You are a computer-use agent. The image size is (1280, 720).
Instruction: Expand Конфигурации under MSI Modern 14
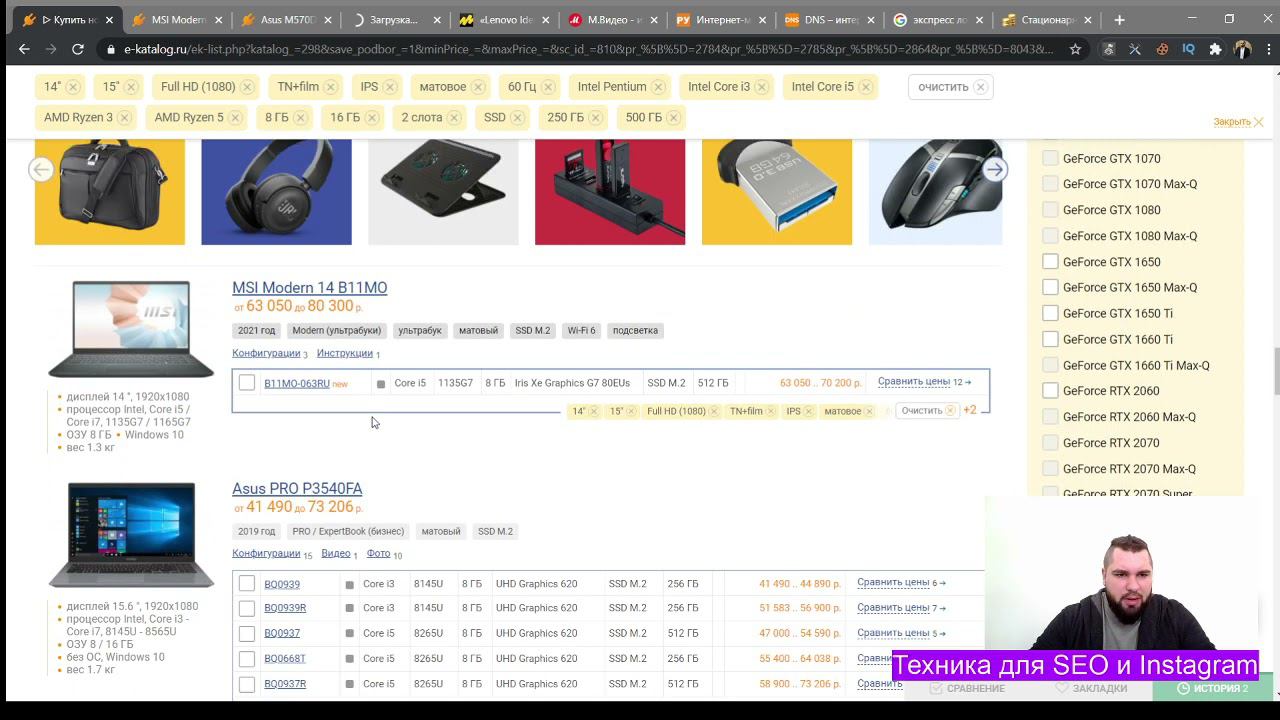click(266, 353)
